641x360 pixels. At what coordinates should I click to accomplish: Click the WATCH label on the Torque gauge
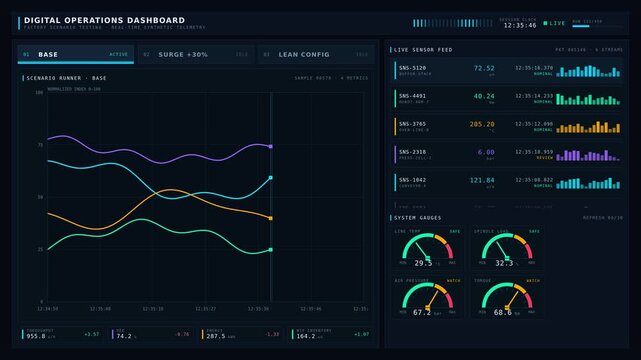pyautogui.click(x=533, y=281)
